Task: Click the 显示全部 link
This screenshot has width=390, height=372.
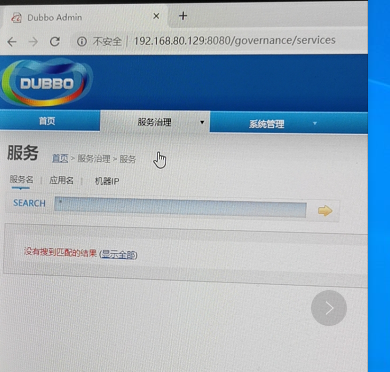Action: coord(119,255)
